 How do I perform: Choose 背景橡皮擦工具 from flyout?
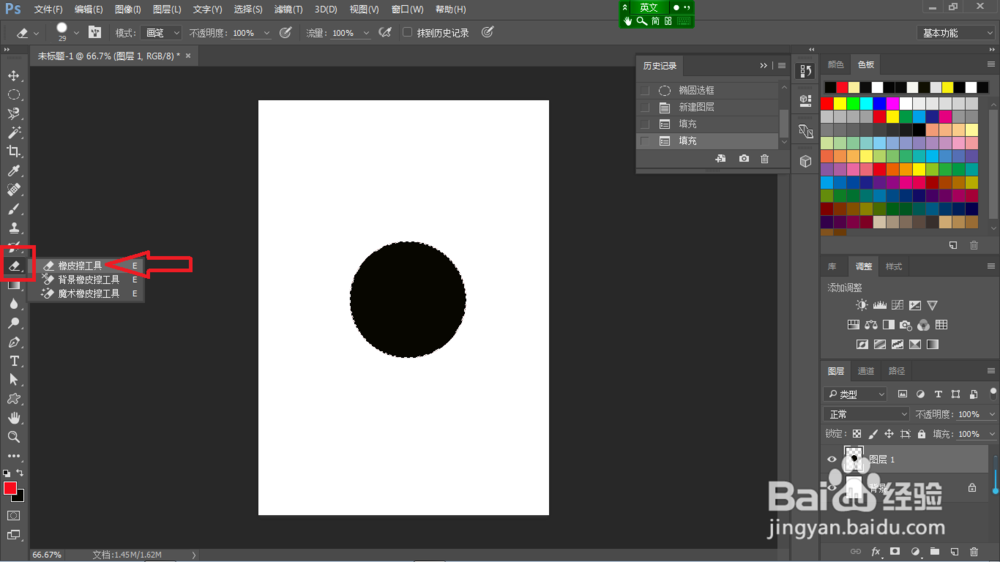pyautogui.click(x=90, y=279)
